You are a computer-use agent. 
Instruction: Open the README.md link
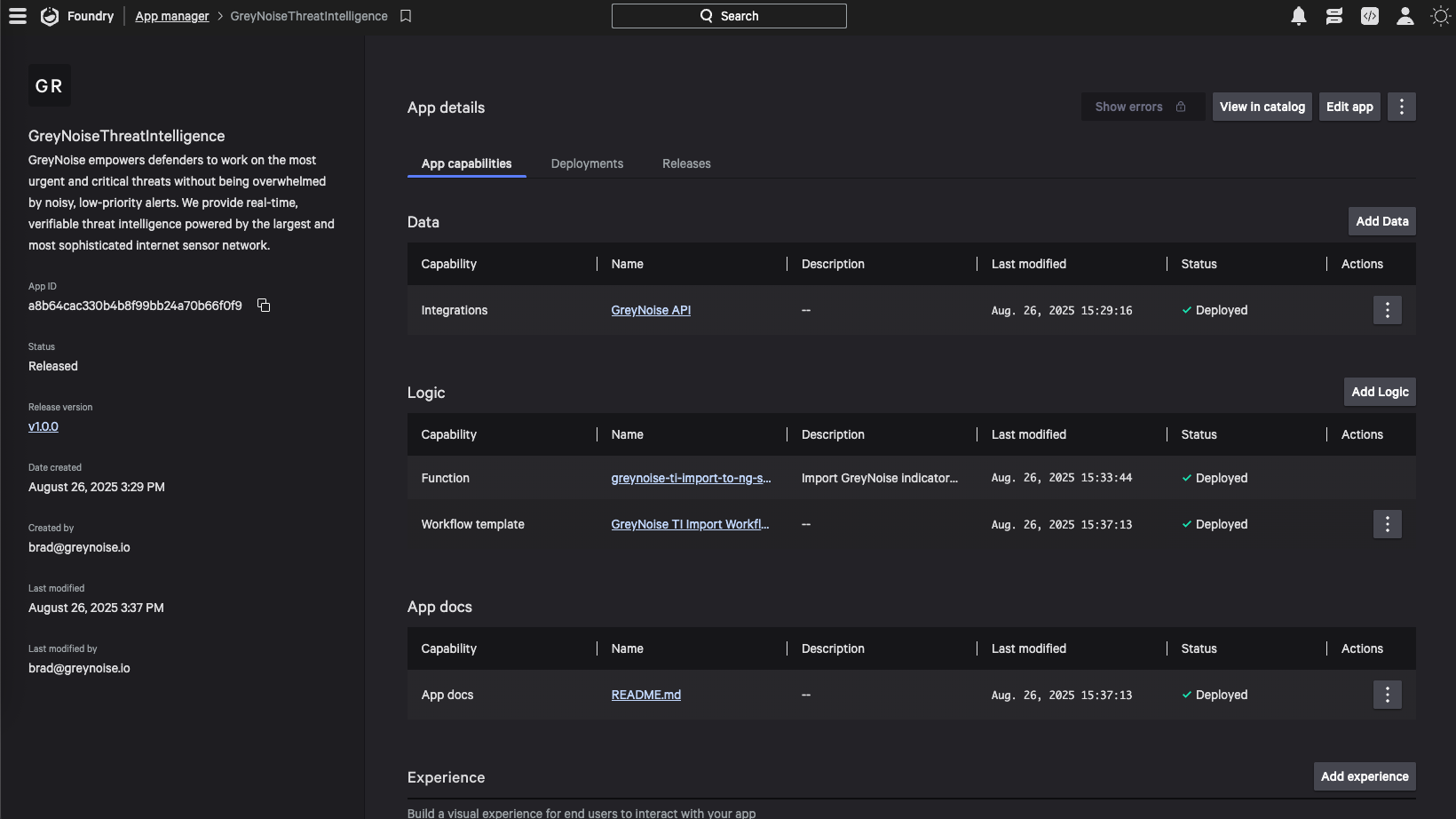(646, 695)
